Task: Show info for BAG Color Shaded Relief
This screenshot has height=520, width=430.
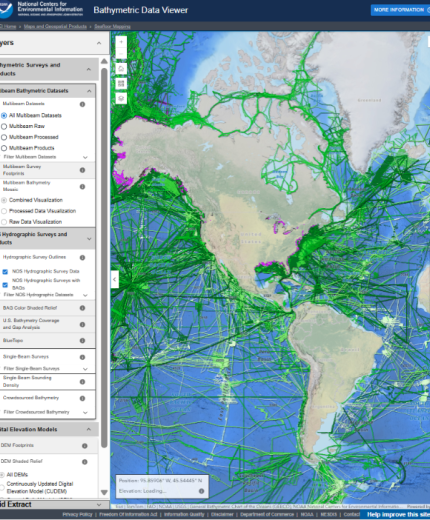Action: [82, 308]
